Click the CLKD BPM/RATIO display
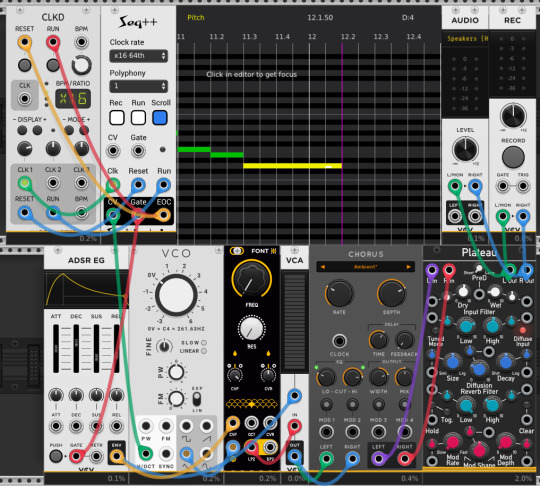This screenshot has height=486, width=540. [73, 99]
